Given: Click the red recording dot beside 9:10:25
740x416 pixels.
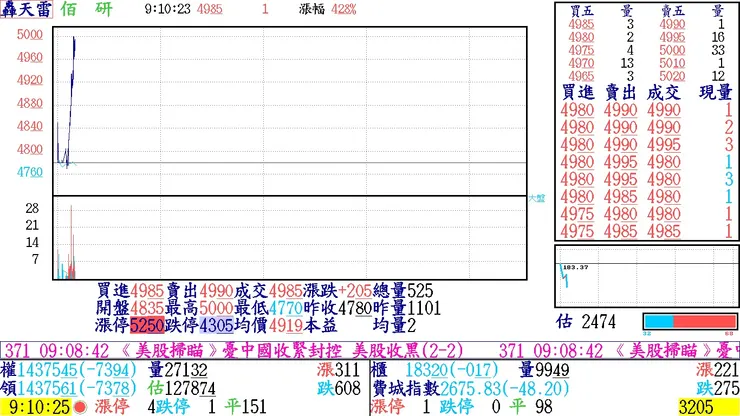Looking at the screenshot, I should pos(80,407).
